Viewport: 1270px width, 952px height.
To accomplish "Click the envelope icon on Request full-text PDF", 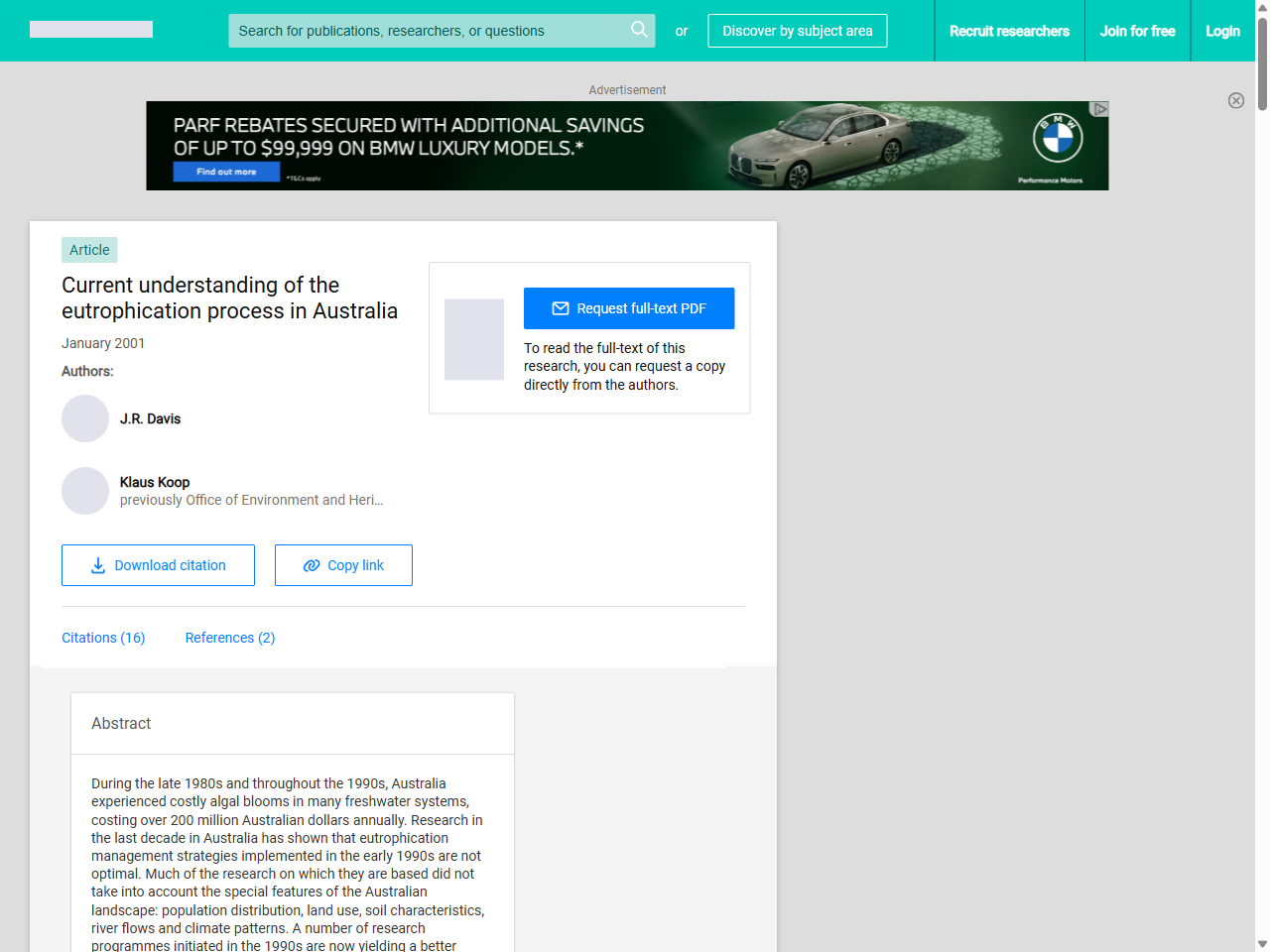I will coord(561,308).
